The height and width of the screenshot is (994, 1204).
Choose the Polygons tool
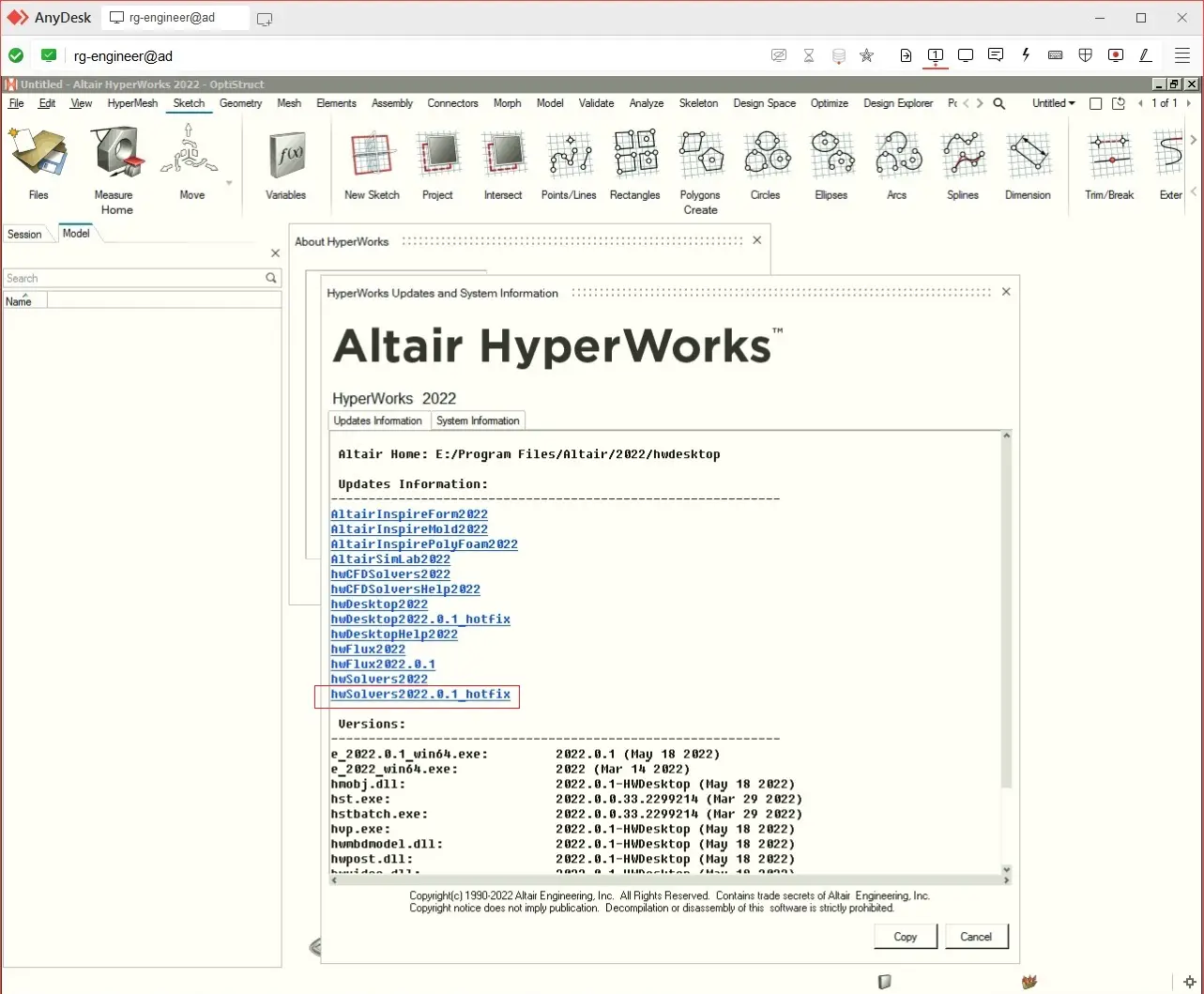700,163
